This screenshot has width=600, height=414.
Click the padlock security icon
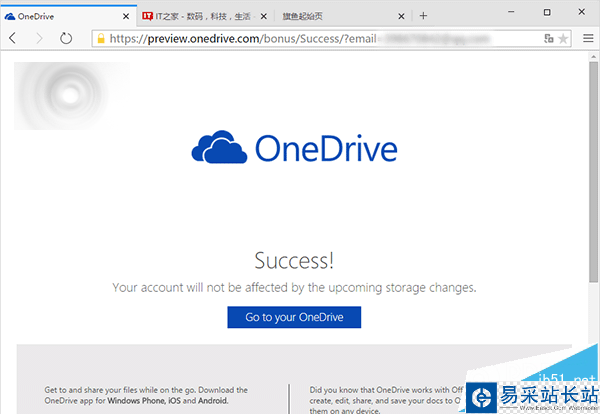tap(101, 38)
